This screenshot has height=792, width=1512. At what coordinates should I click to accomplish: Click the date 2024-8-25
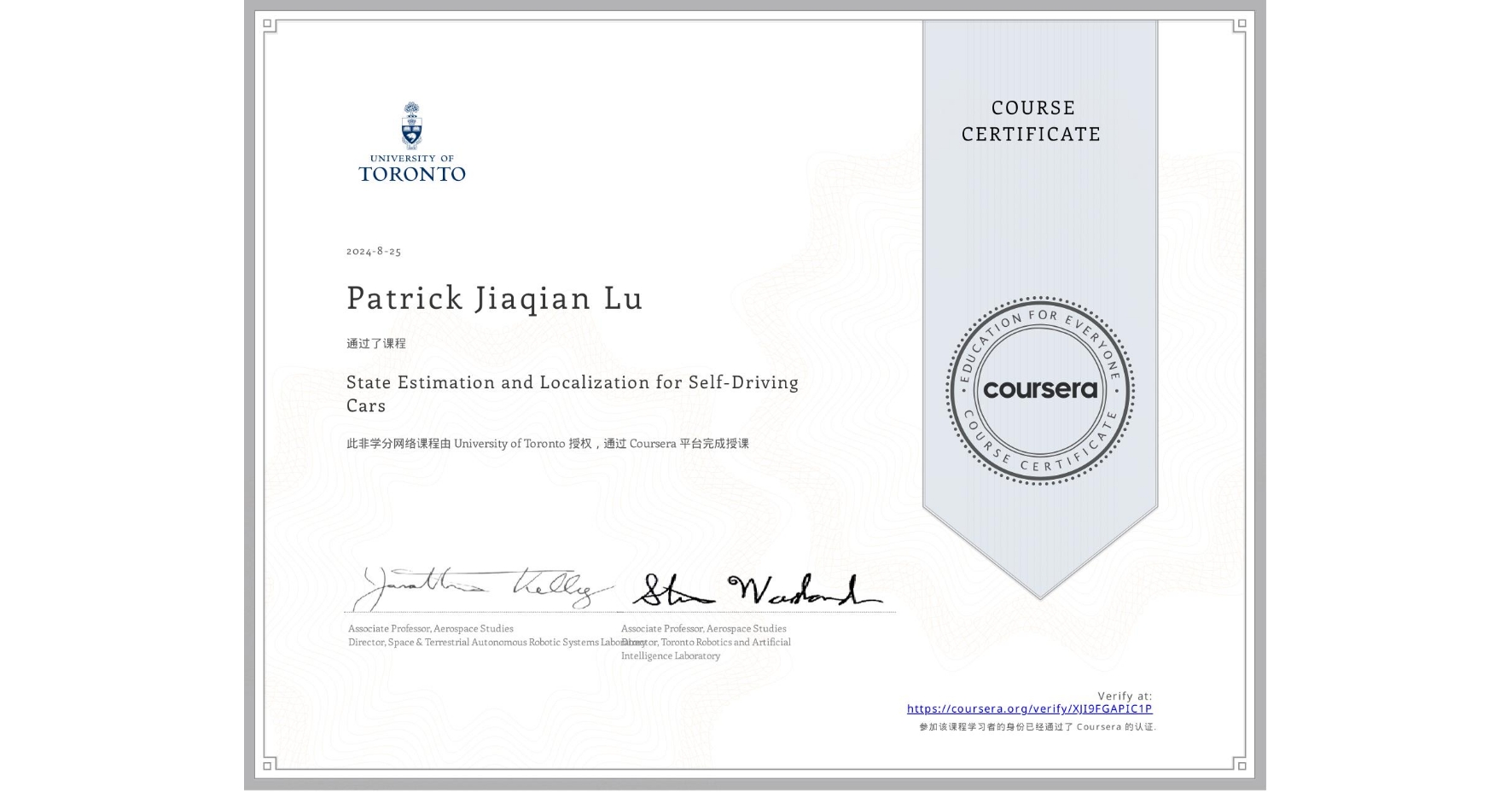tap(372, 252)
